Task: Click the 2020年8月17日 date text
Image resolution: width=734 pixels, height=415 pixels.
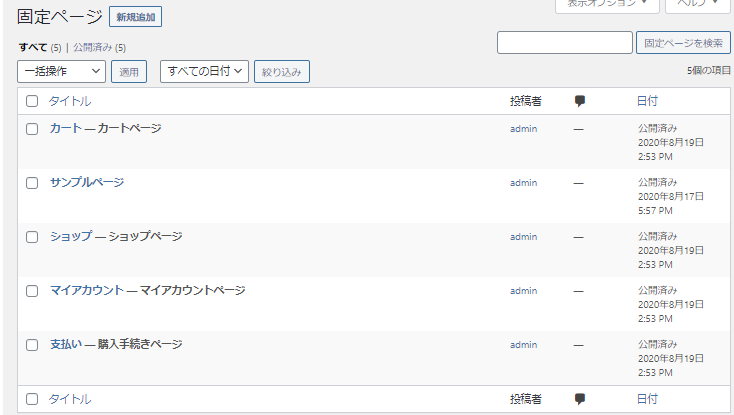Action: click(x=671, y=197)
